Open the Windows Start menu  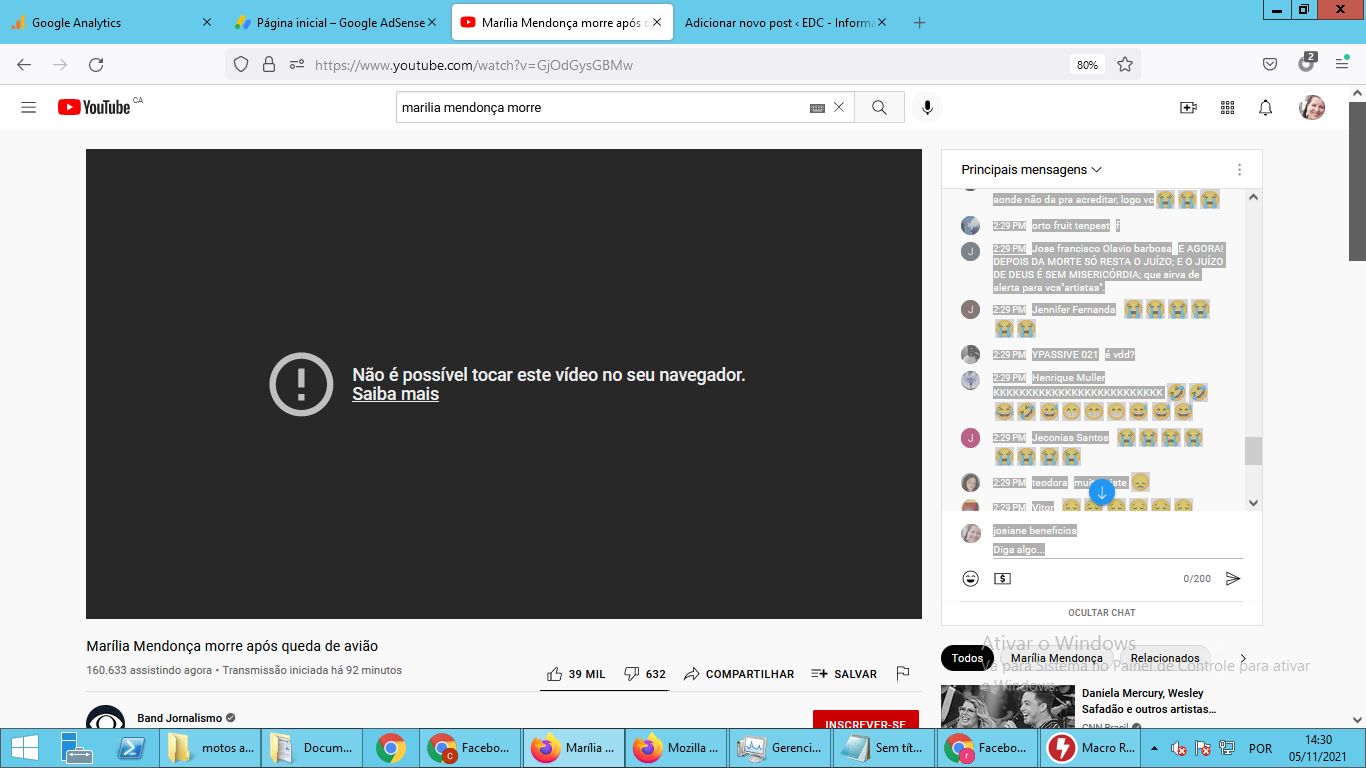[24, 748]
